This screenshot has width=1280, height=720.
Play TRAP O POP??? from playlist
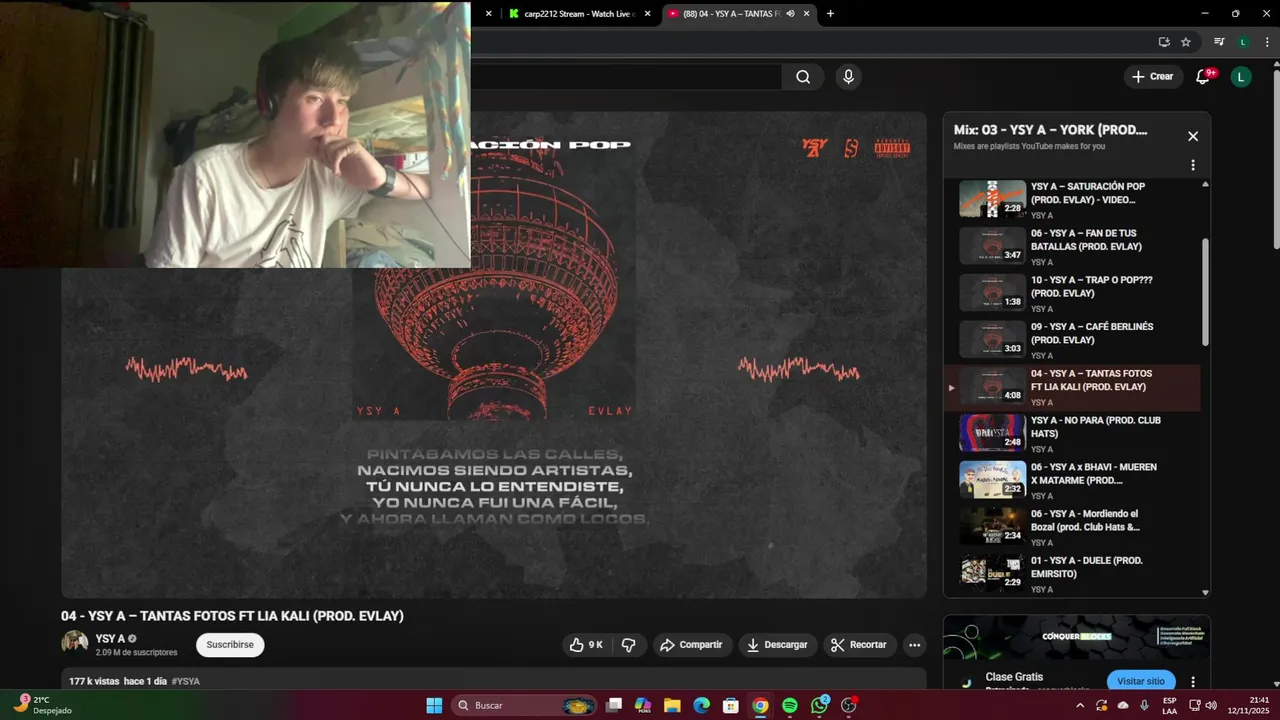[x=1073, y=294]
